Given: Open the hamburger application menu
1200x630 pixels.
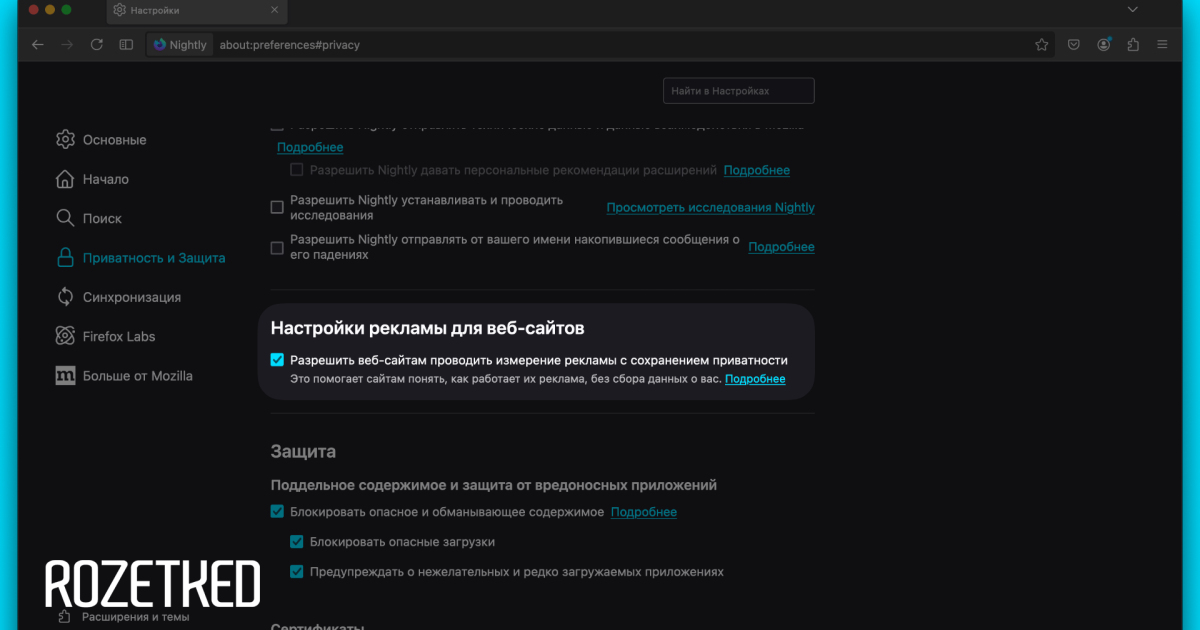Looking at the screenshot, I should [x=1162, y=44].
